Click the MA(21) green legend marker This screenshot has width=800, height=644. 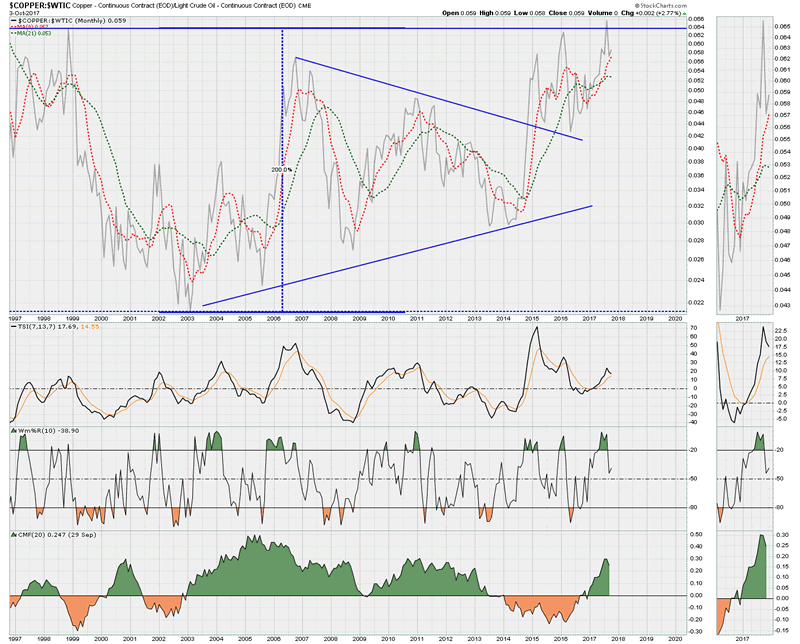click(12, 33)
